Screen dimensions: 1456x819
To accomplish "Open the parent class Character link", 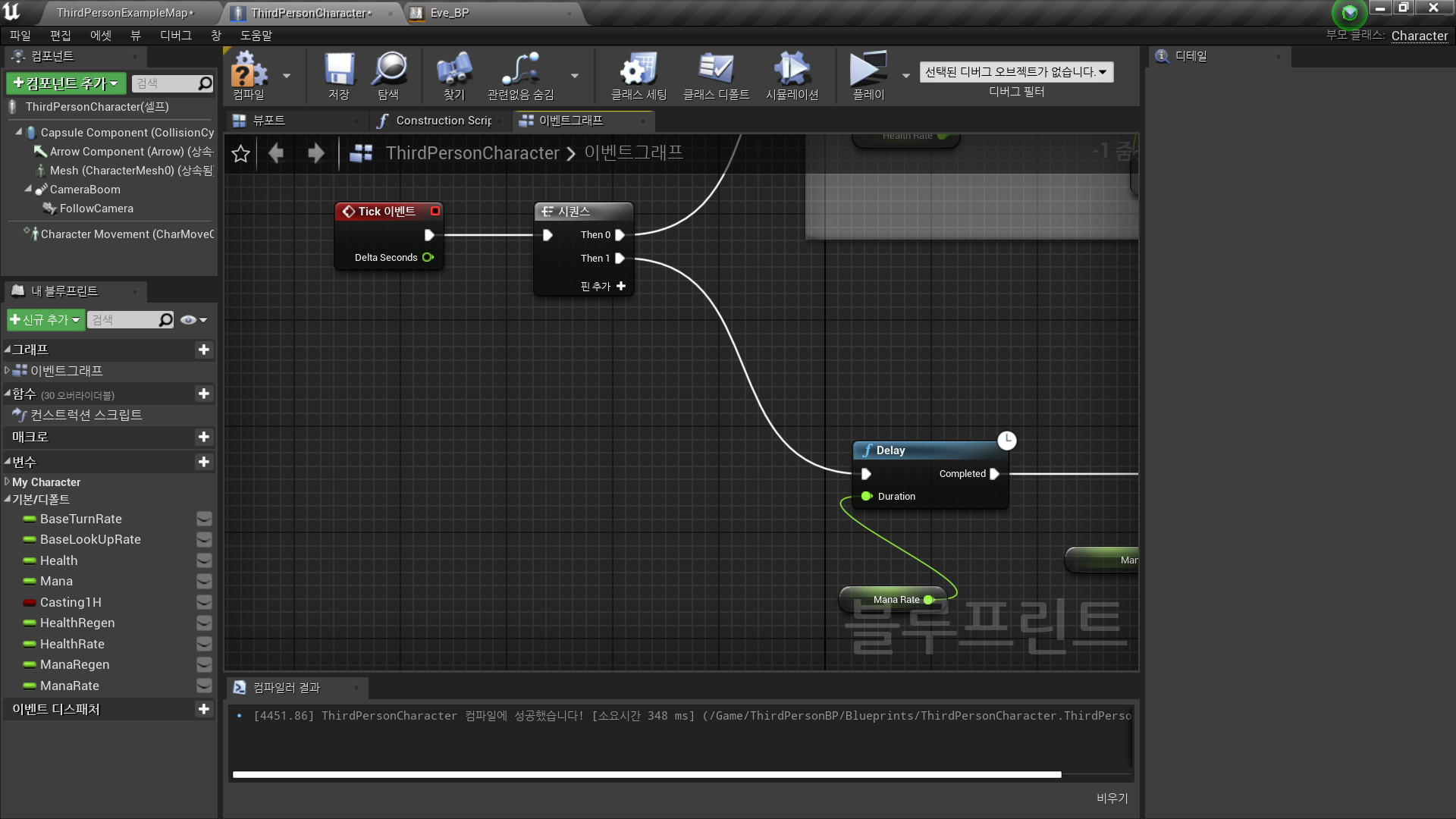I will (x=1419, y=36).
